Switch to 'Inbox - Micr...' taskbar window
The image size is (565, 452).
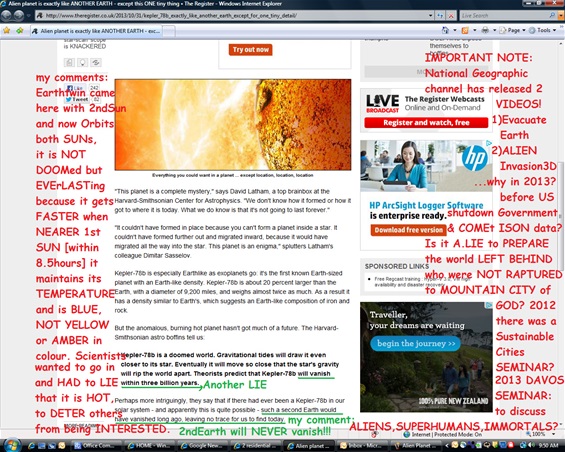click(x=362, y=446)
